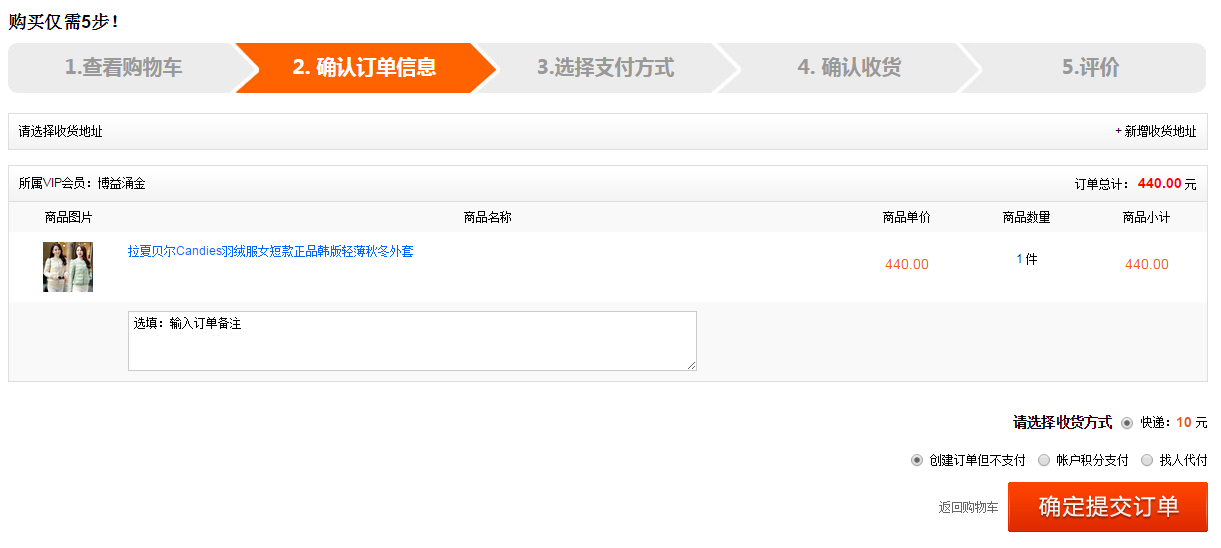
Task: Focus the 输入订单备注 remark text box
Action: tap(411, 341)
